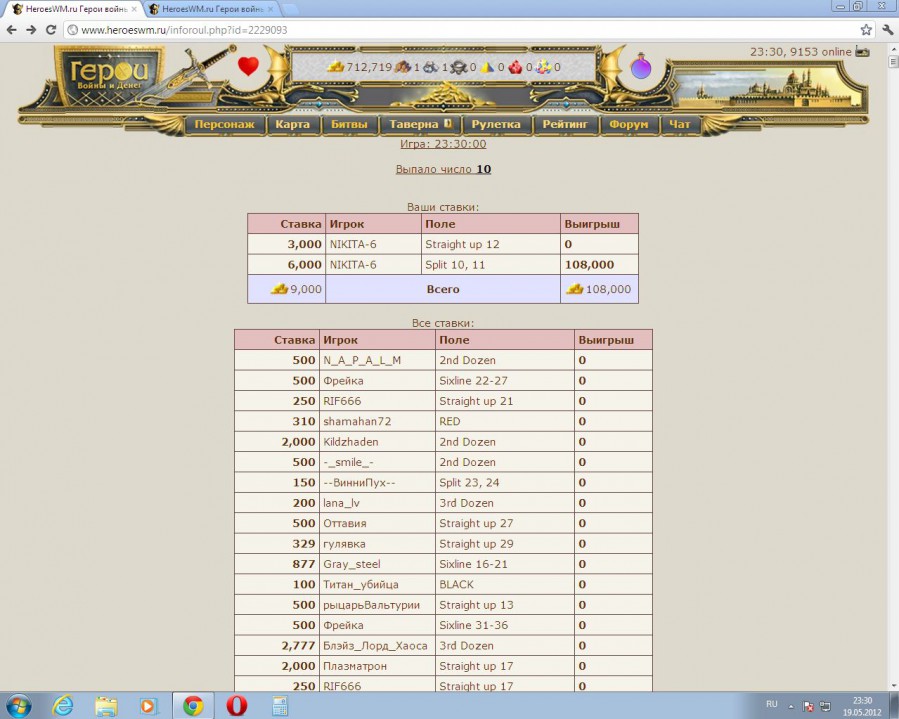Open player Блэйз_Лорд_Хаоса profile link
899x719 pixels.
coord(375,646)
